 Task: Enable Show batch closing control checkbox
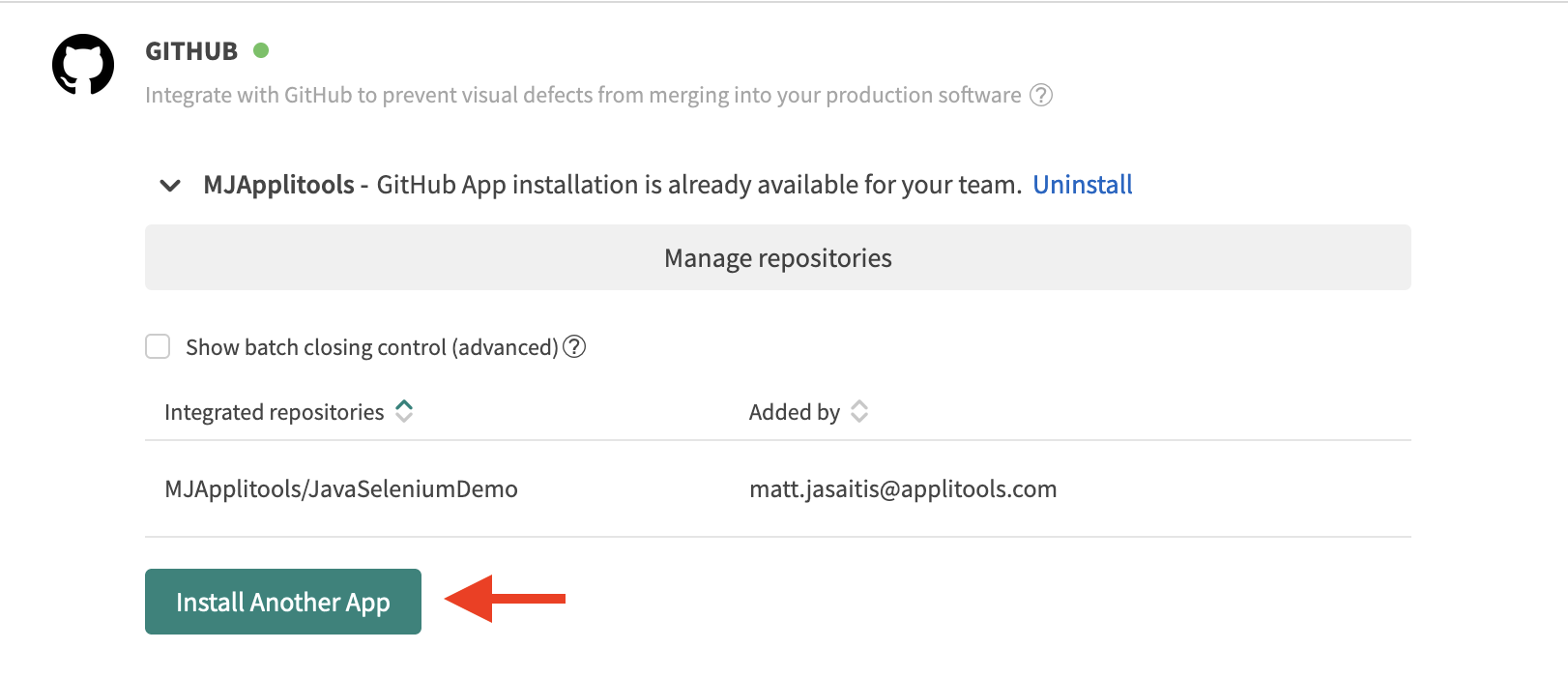pyautogui.click(x=158, y=346)
